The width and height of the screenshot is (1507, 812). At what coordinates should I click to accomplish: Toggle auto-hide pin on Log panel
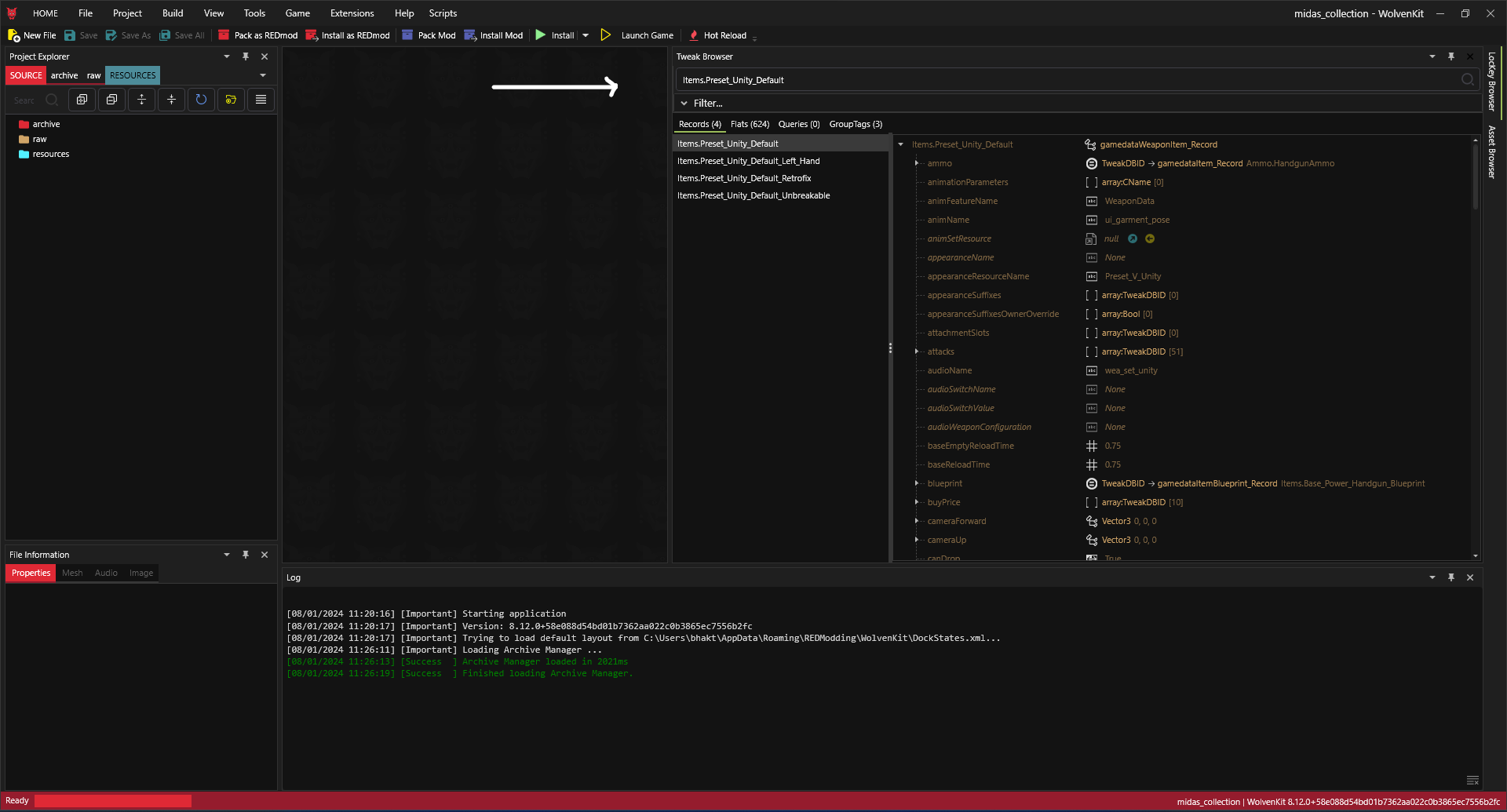[1451, 577]
